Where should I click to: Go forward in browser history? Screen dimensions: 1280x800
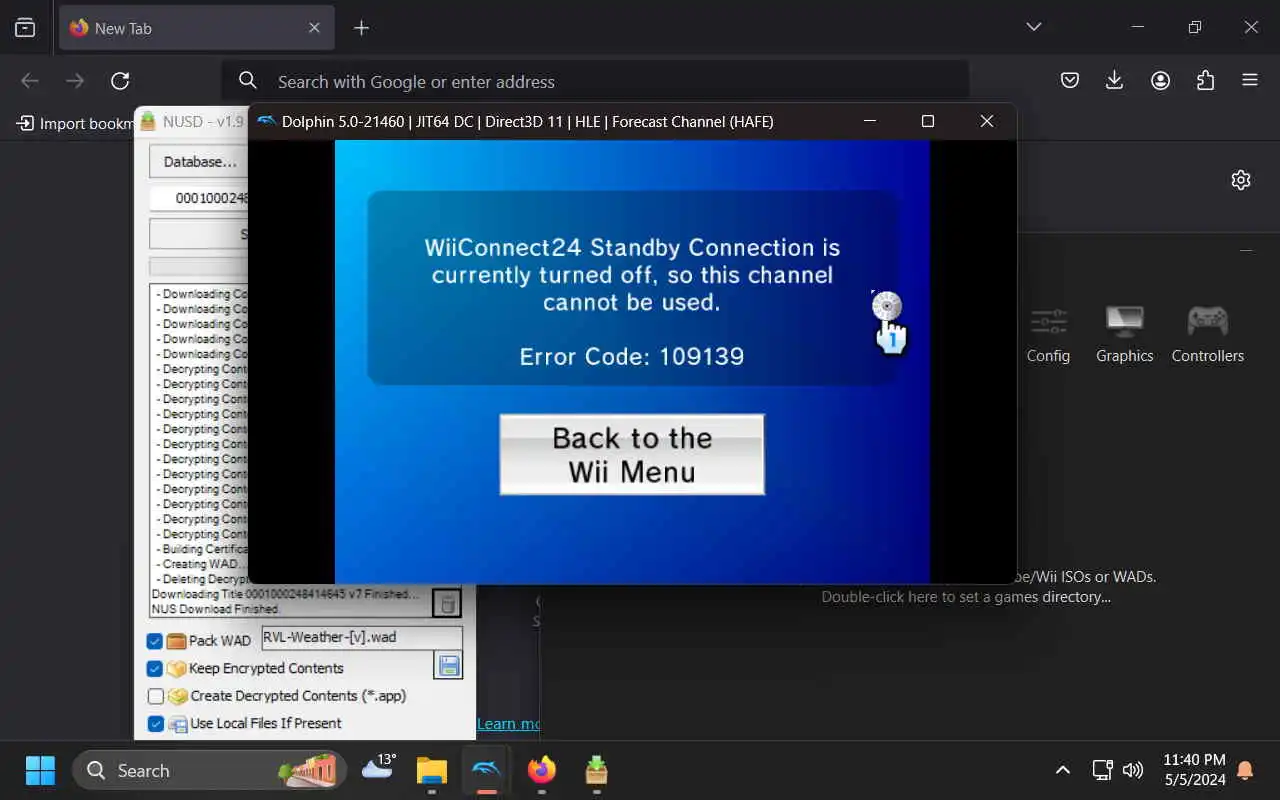pos(75,81)
